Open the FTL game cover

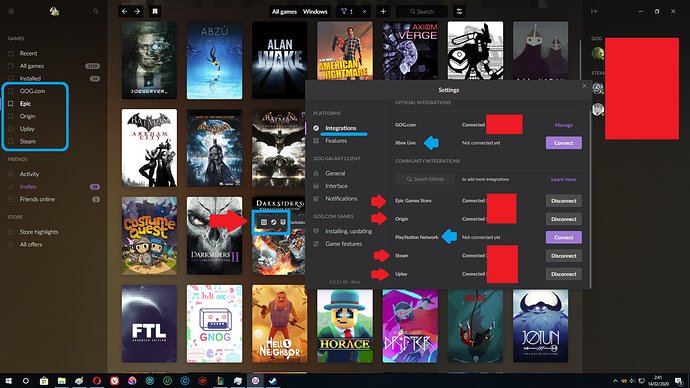pyautogui.click(x=149, y=324)
